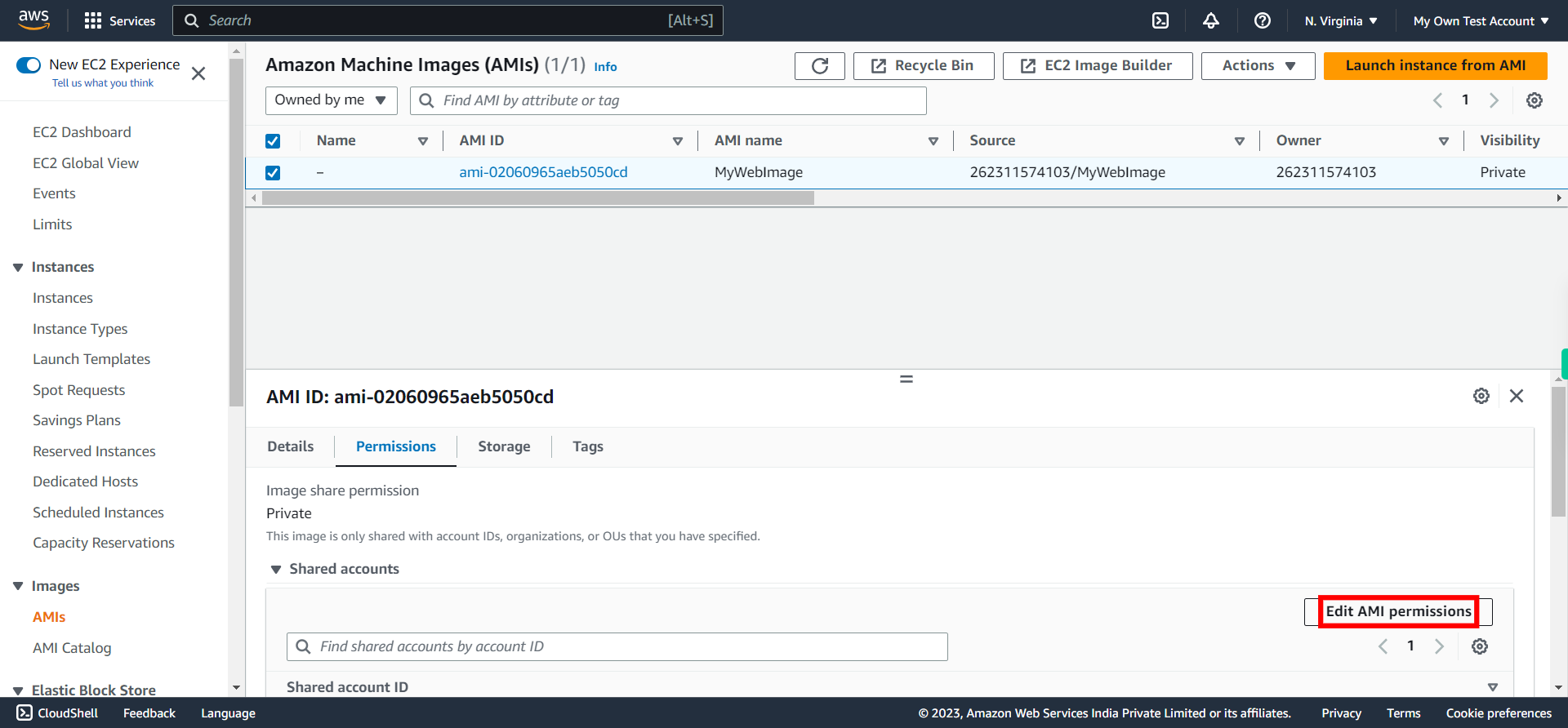The height and width of the screenshot is (728, 1568).
Task: Open EC2 Dashboard in sidebar
Action: click(82, 132)
